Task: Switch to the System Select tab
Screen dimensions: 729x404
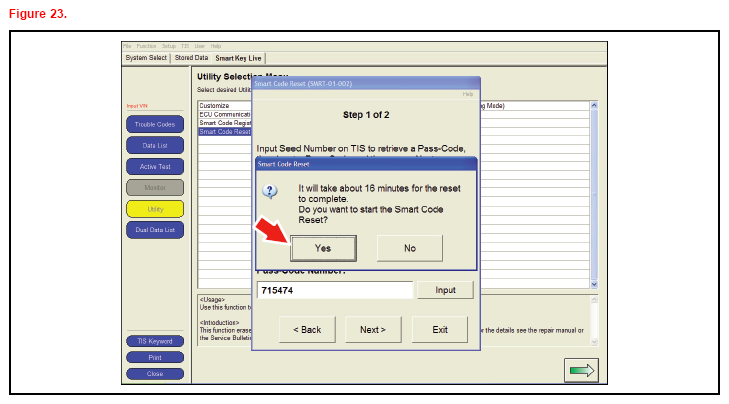Action: (146, 58)
